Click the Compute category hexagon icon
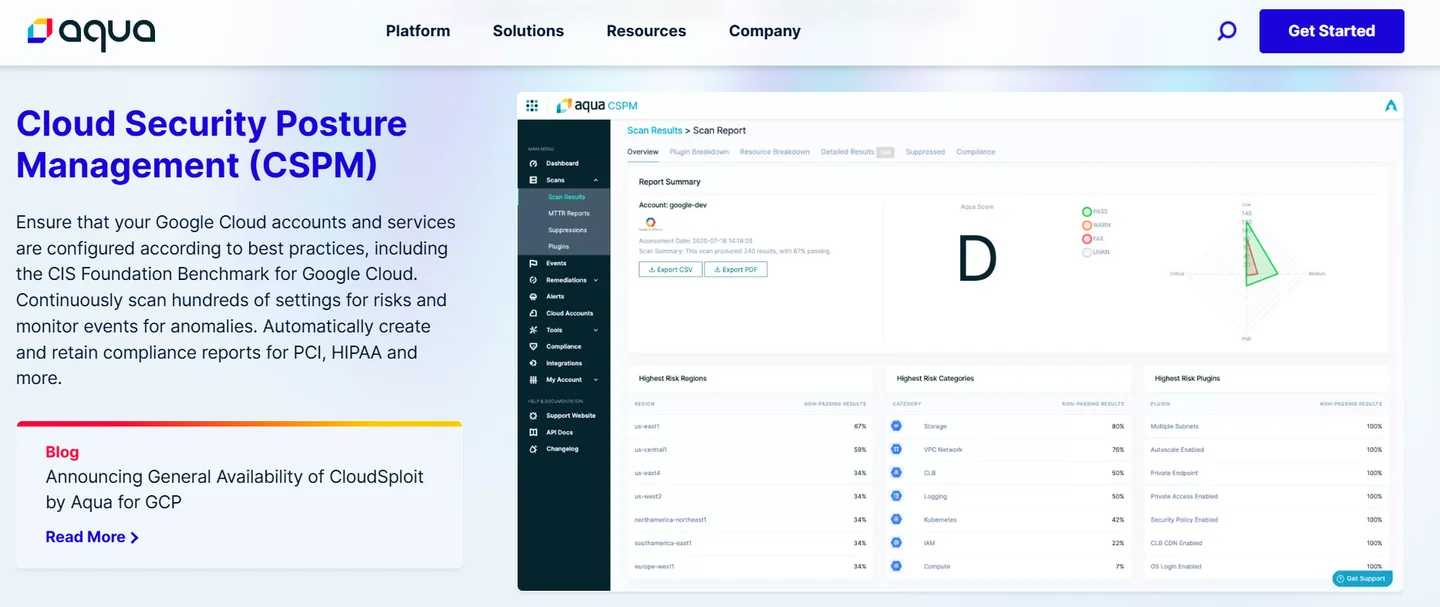 click(896, 566)
